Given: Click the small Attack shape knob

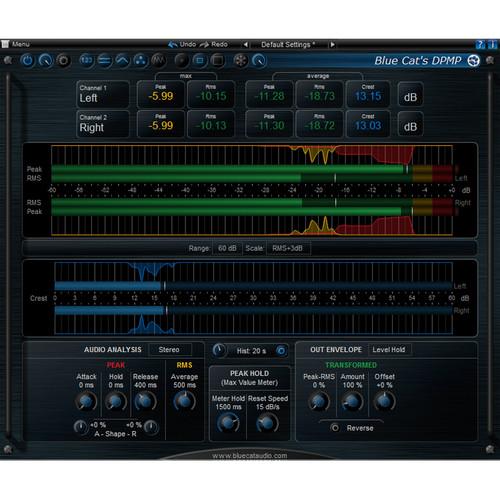Looking at the screenshot, I should tap(81, 426).
